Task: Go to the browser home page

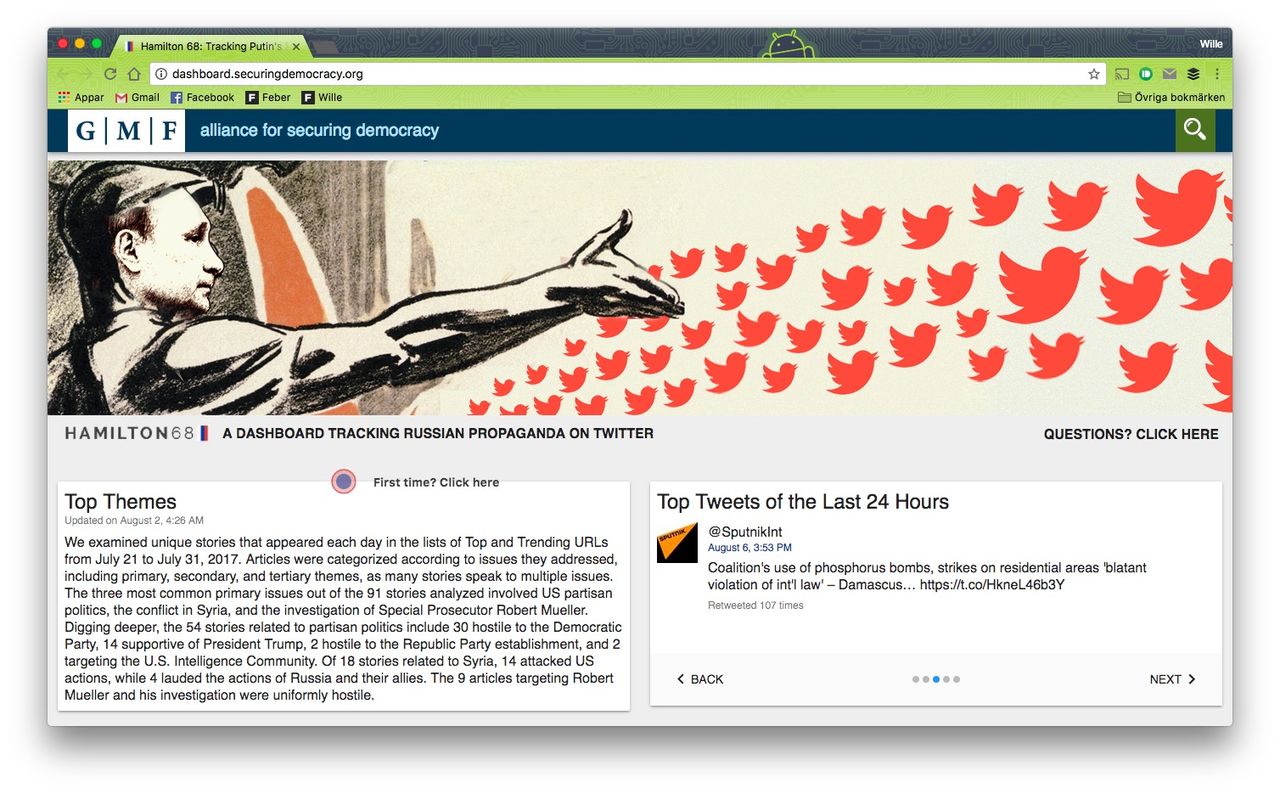Action: [134, 74]
